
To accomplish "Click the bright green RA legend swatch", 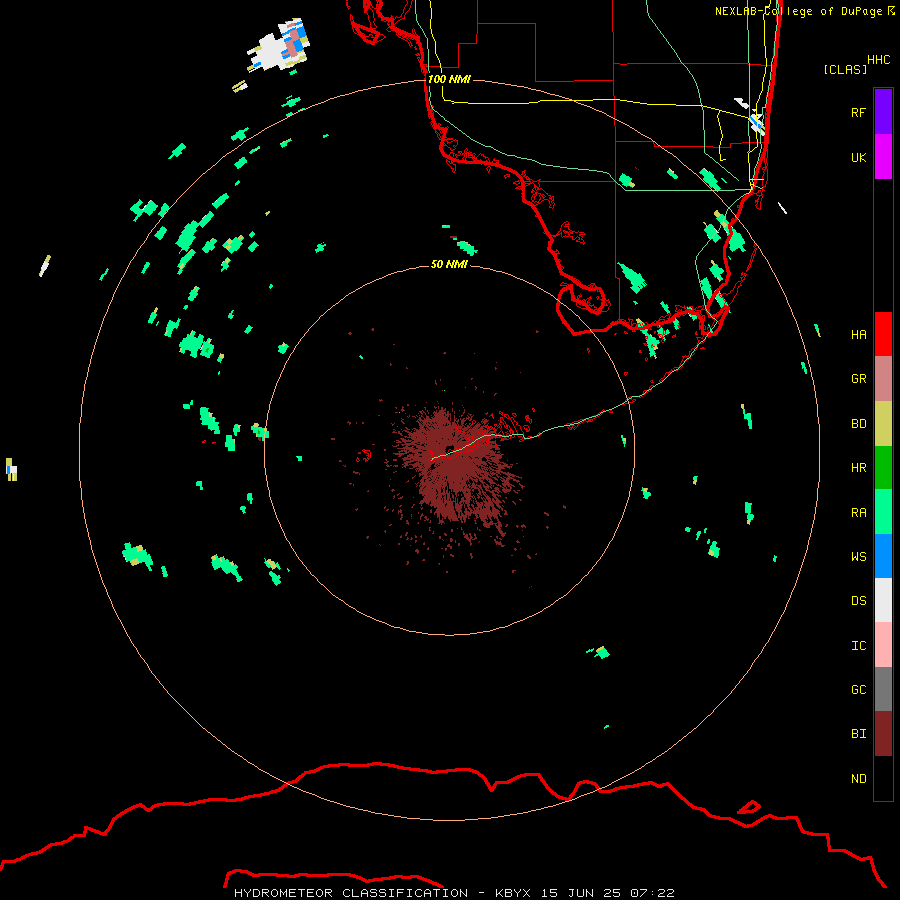I will click(883, 512).
